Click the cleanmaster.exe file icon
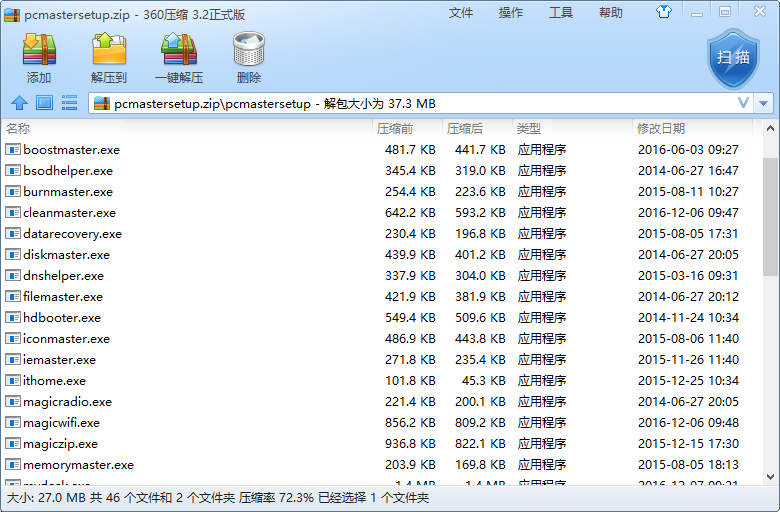Image resolution: width=780 pixels, height=512 pixels. [13, 212]
